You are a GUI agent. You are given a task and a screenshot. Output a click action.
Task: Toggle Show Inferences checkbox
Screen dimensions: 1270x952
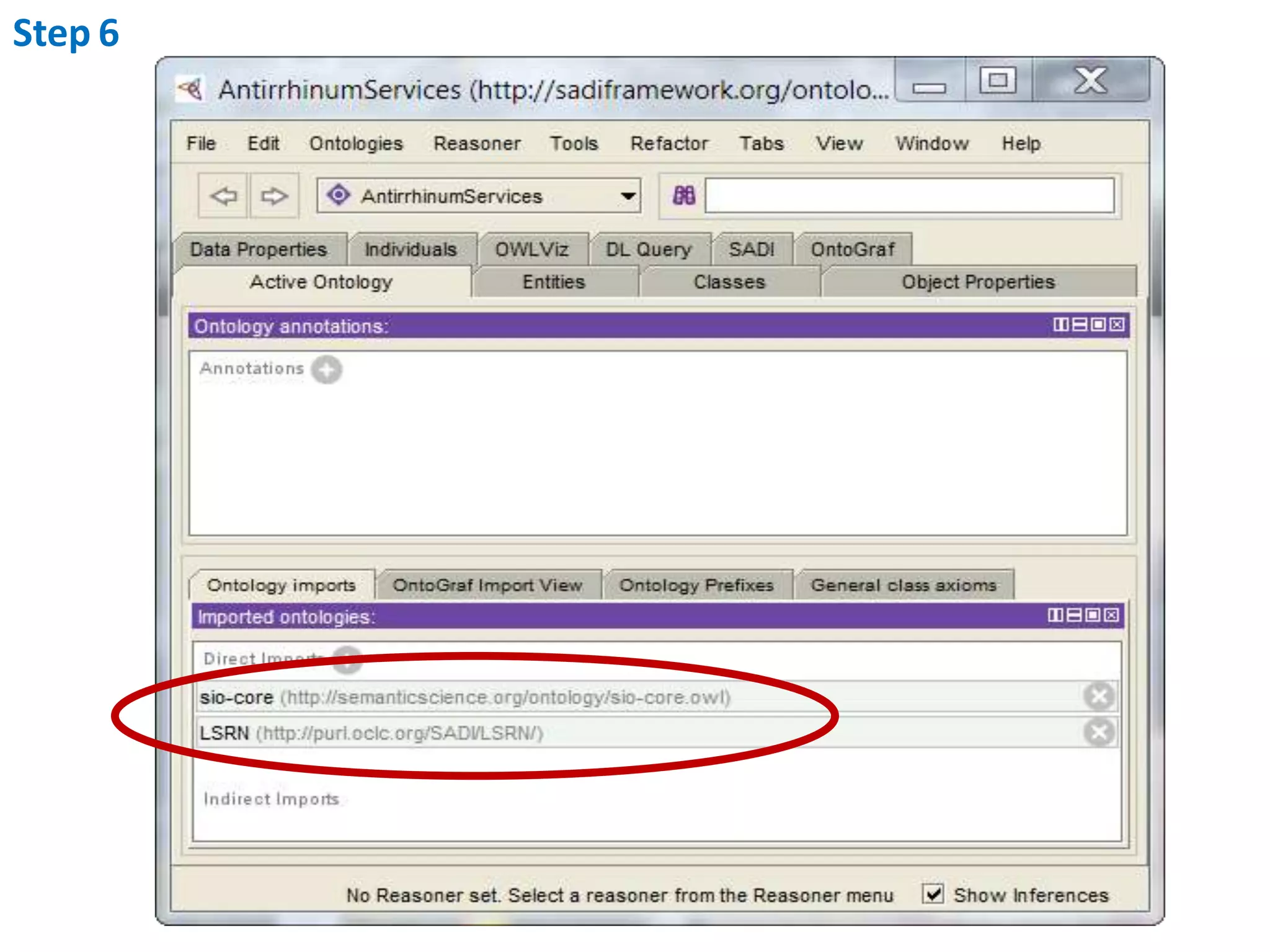[933, 894]
